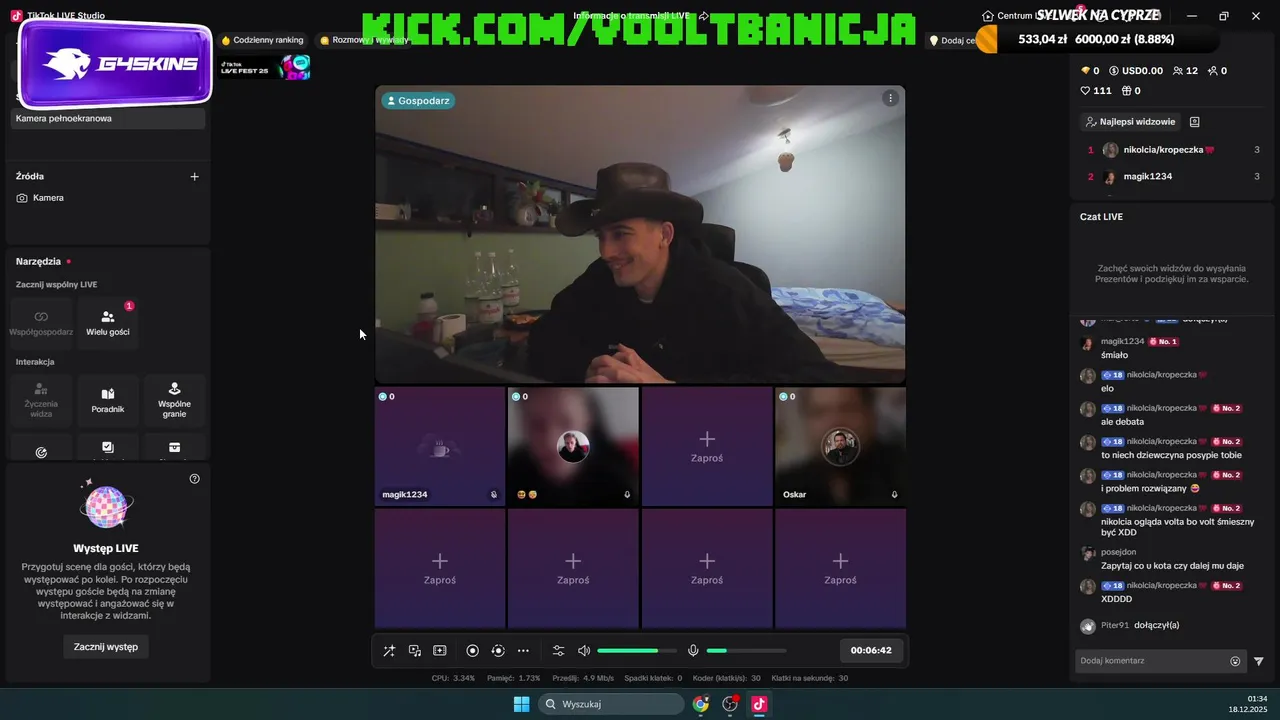Click the Dodaj cel lightbulb button
1280x720 pixels.
point(953,41)
